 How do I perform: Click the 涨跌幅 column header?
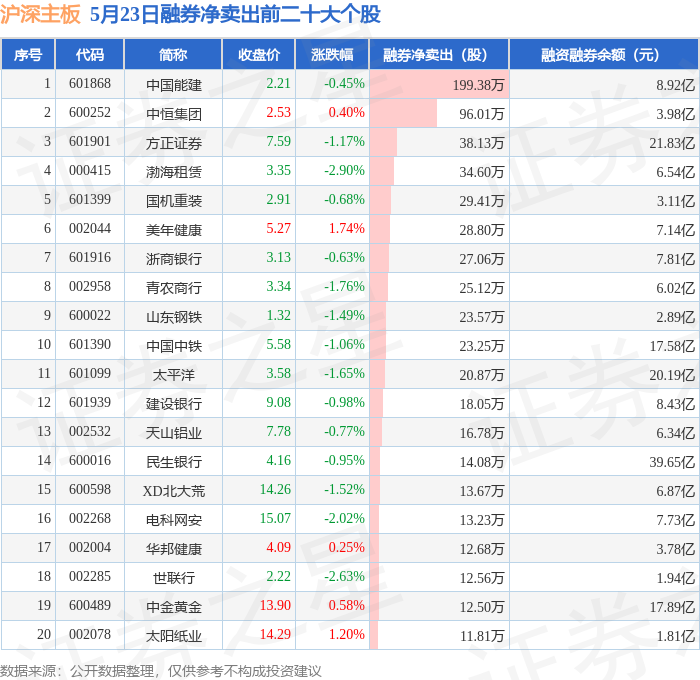pyautogui.click(x=332, y=54)
